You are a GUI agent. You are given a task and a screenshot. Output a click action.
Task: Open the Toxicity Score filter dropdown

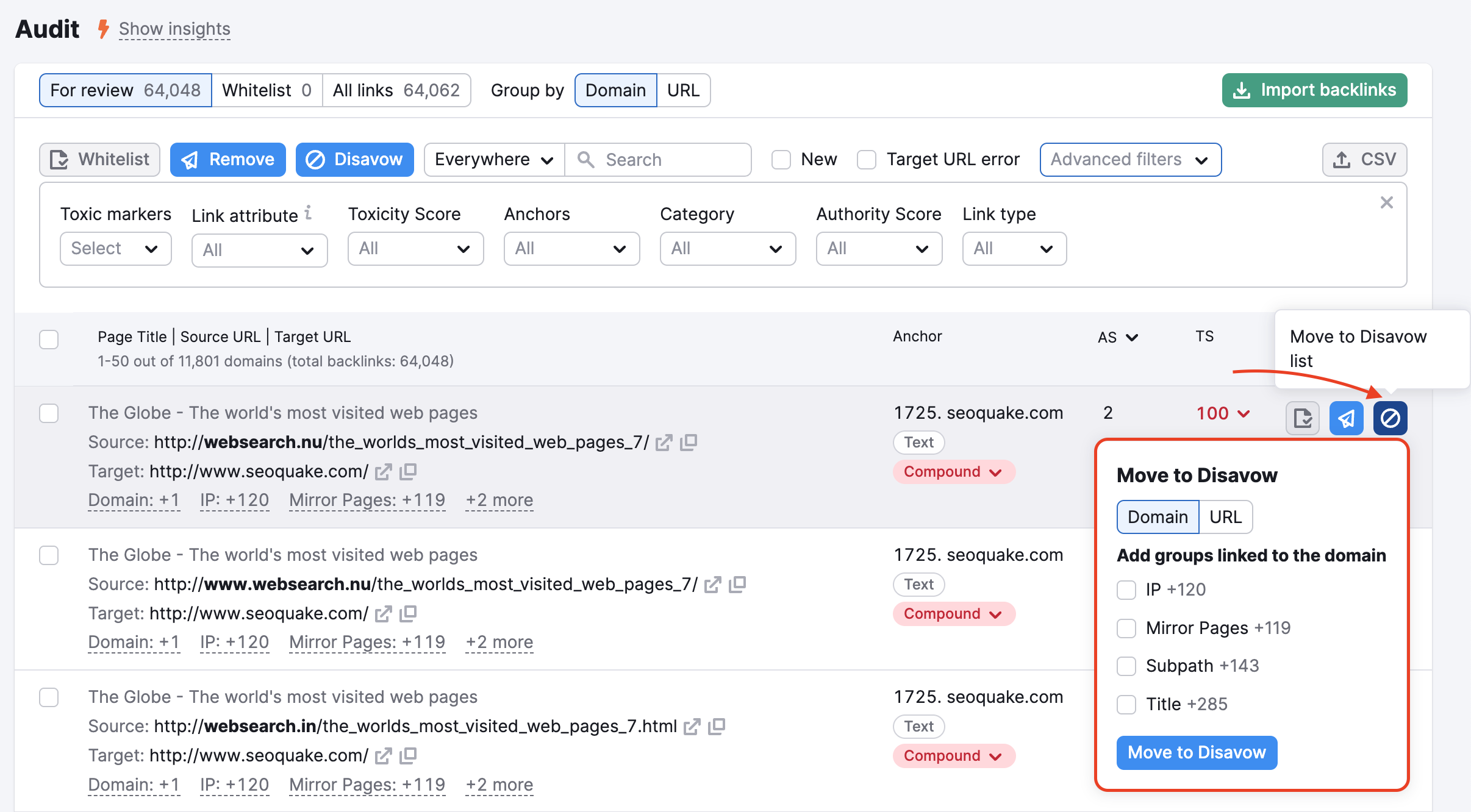tap(415, 249)
